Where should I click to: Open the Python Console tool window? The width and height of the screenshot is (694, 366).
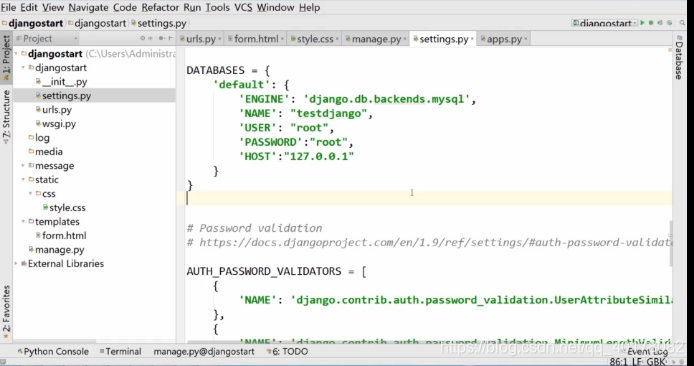[53, 351]
